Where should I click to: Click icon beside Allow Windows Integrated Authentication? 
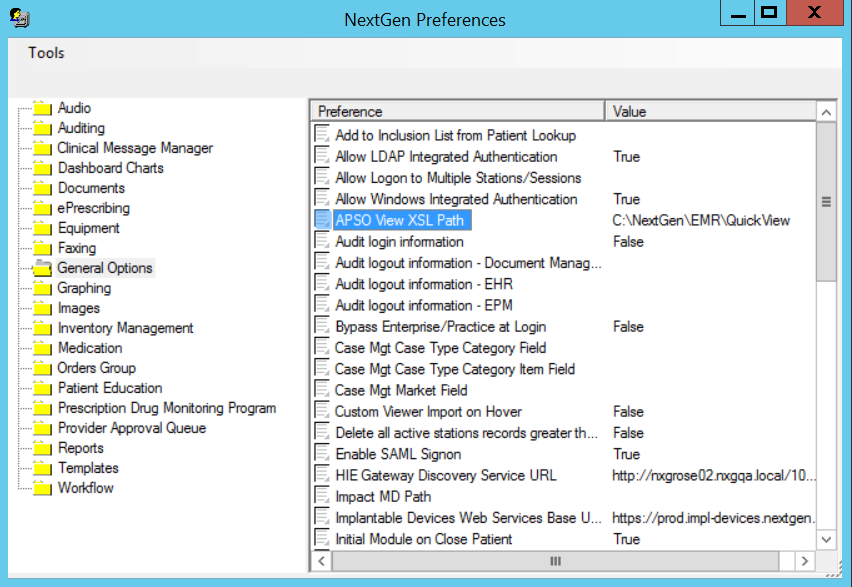[x=322, y=198]
